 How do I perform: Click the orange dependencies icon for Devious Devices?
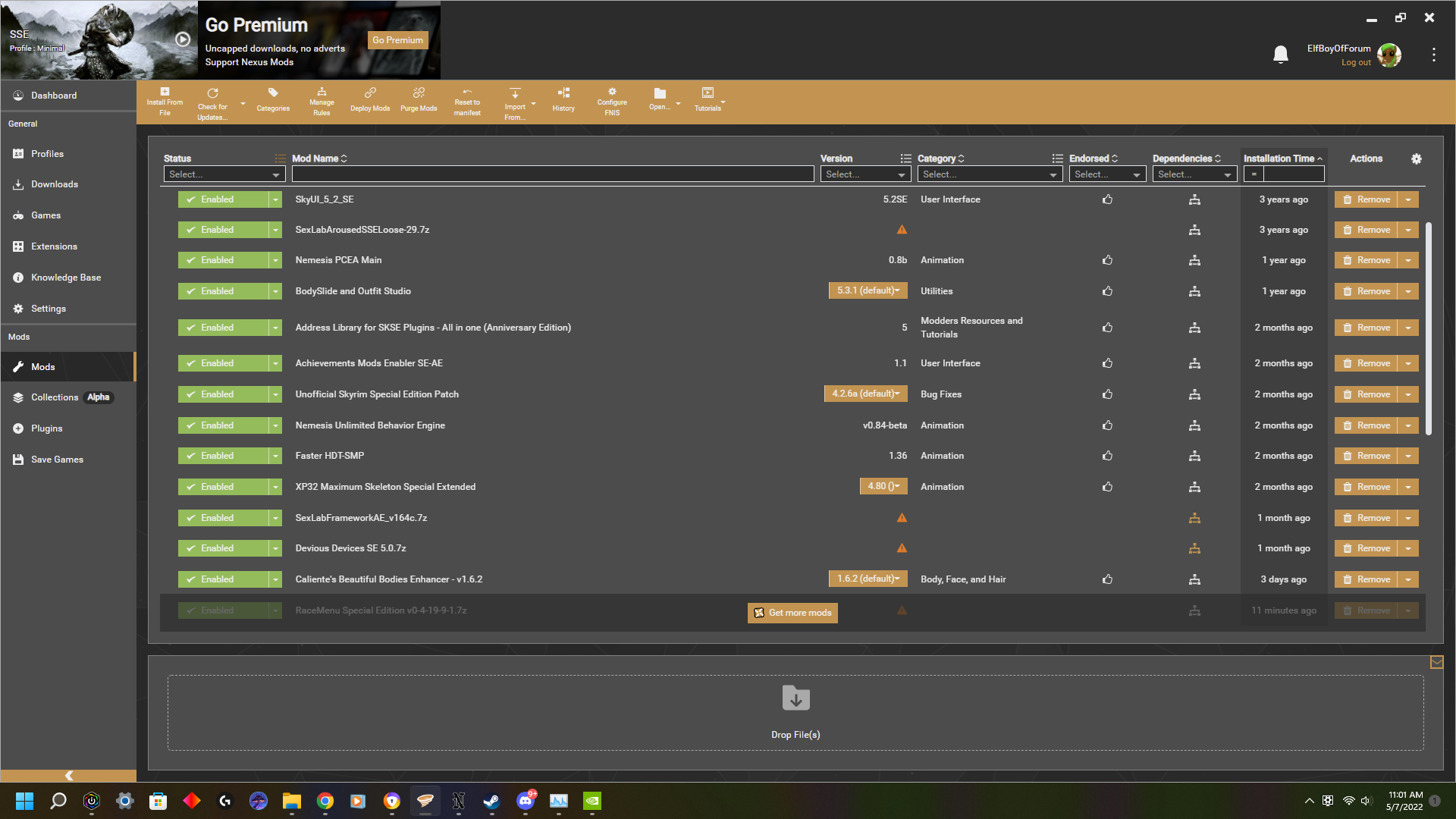click(1194, 548)
